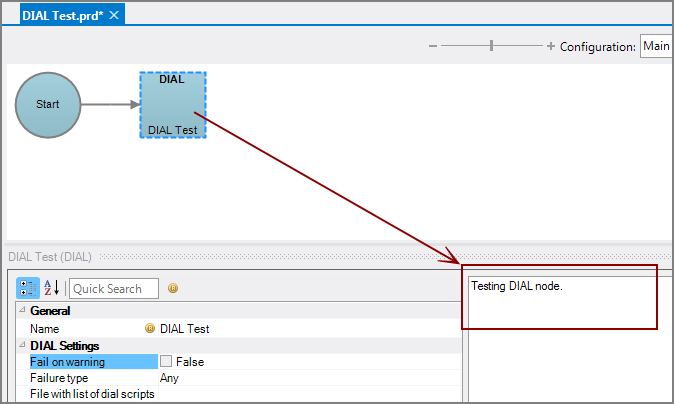Click the gold icon beside Name property
This screenshot has height=404, width=674.
click(150, 328)
